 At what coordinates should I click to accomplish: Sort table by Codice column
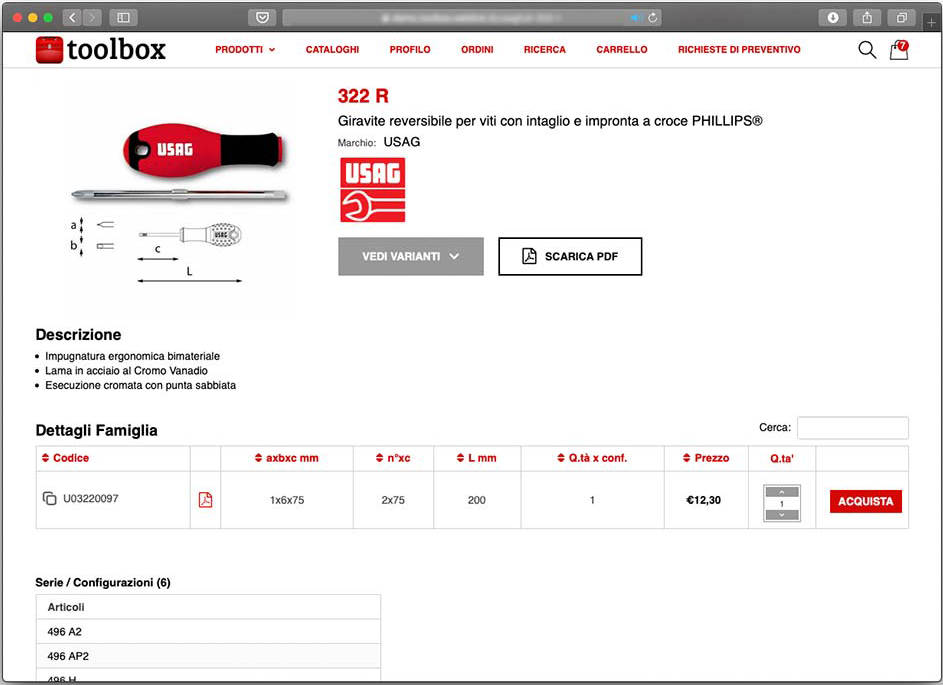[65, 458]
